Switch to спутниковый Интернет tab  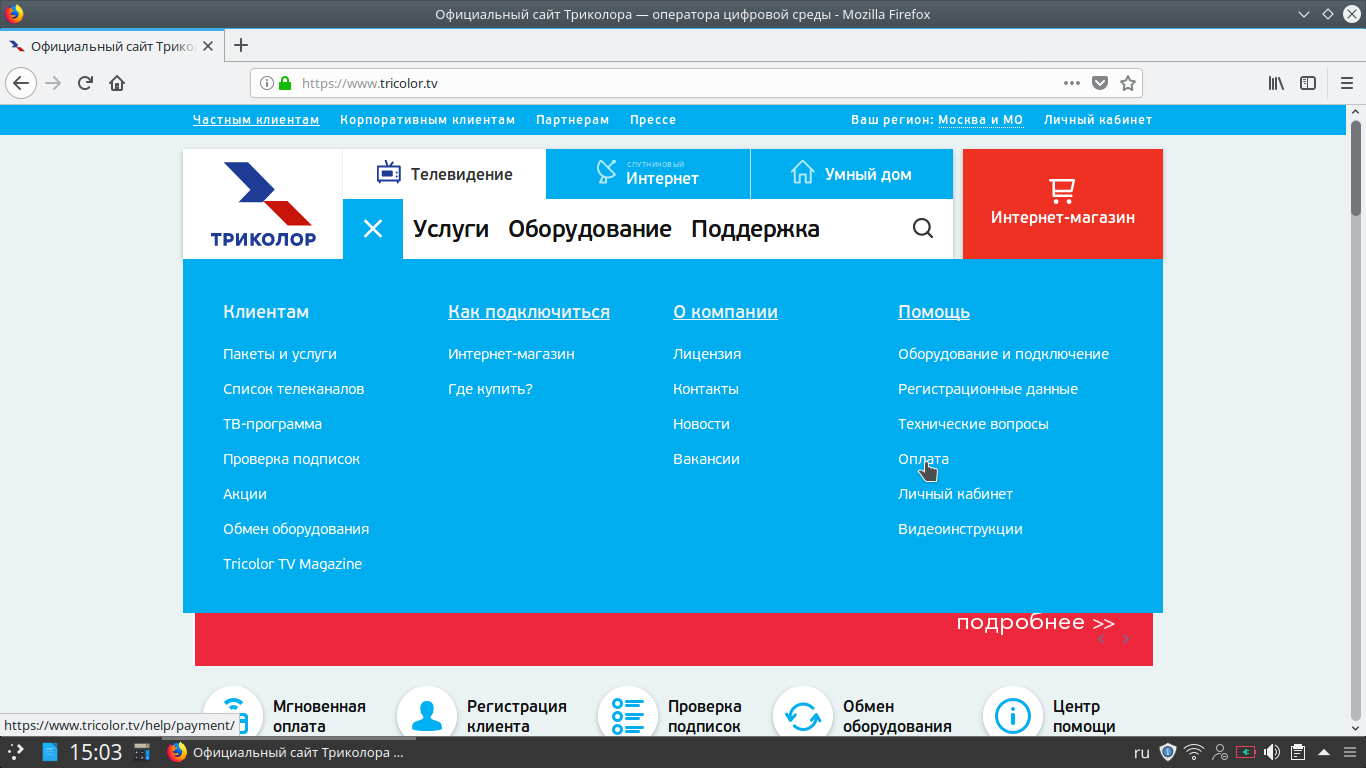648,174
